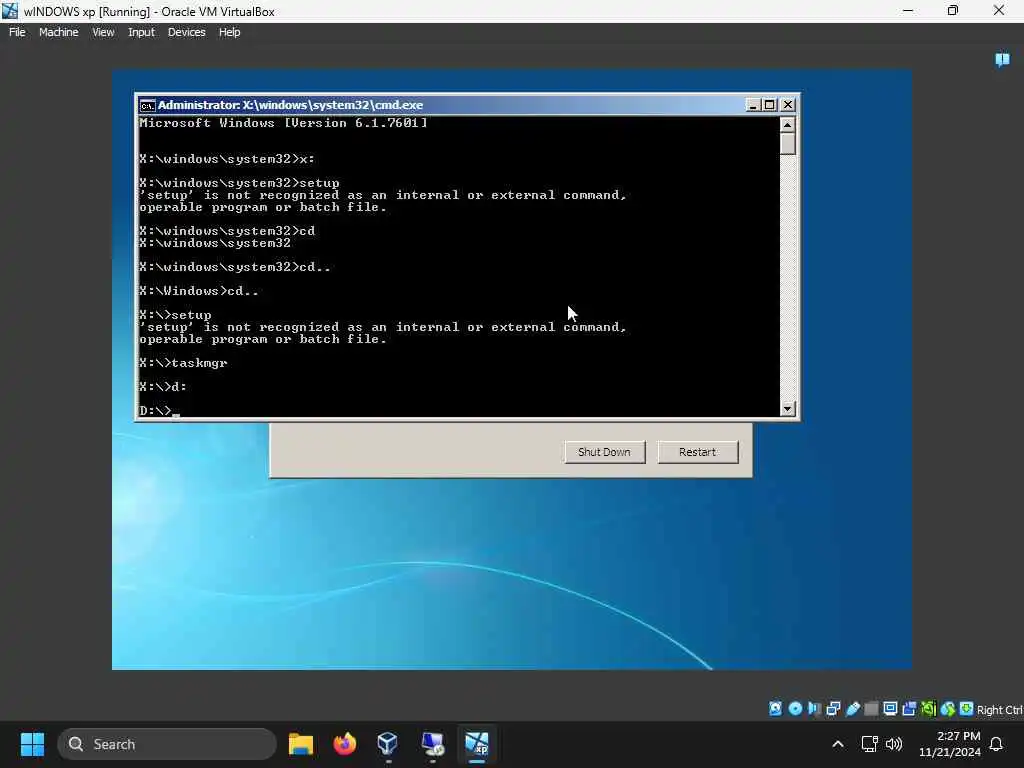Click the 'Microsoft Windows [Version 6.1.7601]' line
The height and width of the screenshot is (768, 1024).
click(x=283, y=123)
